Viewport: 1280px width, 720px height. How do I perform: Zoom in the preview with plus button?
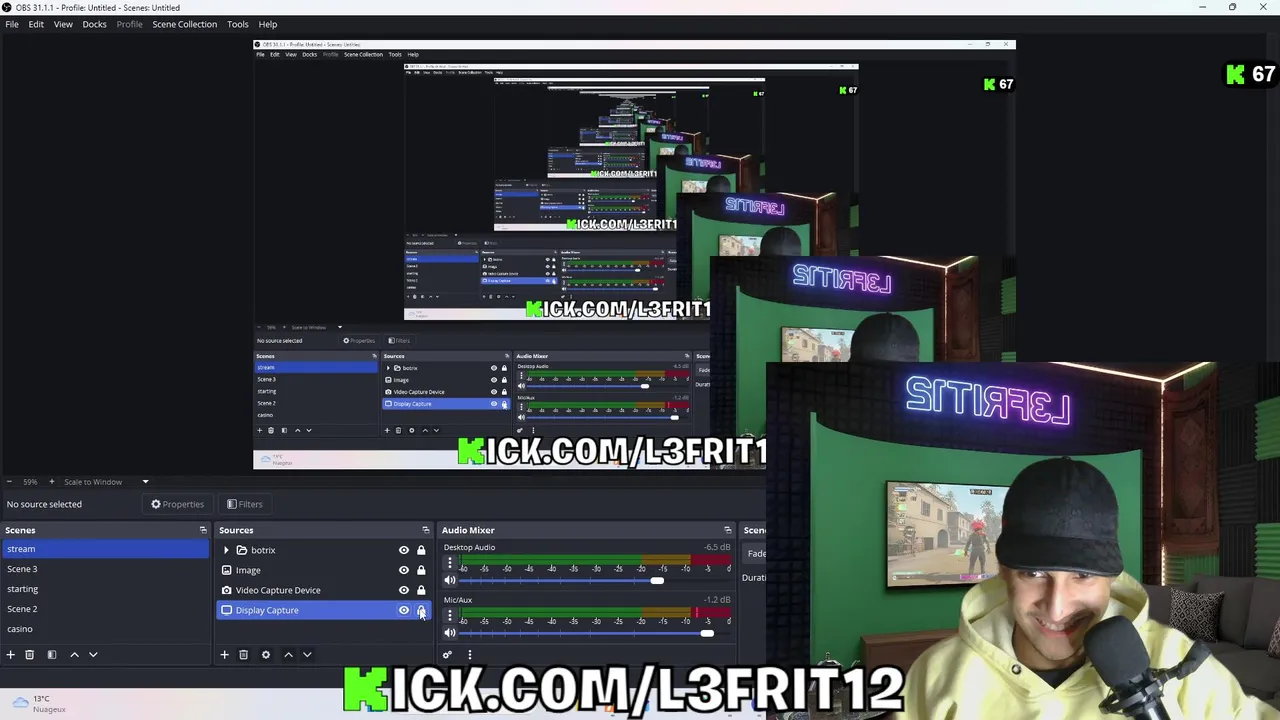click(x=52, y=482)
